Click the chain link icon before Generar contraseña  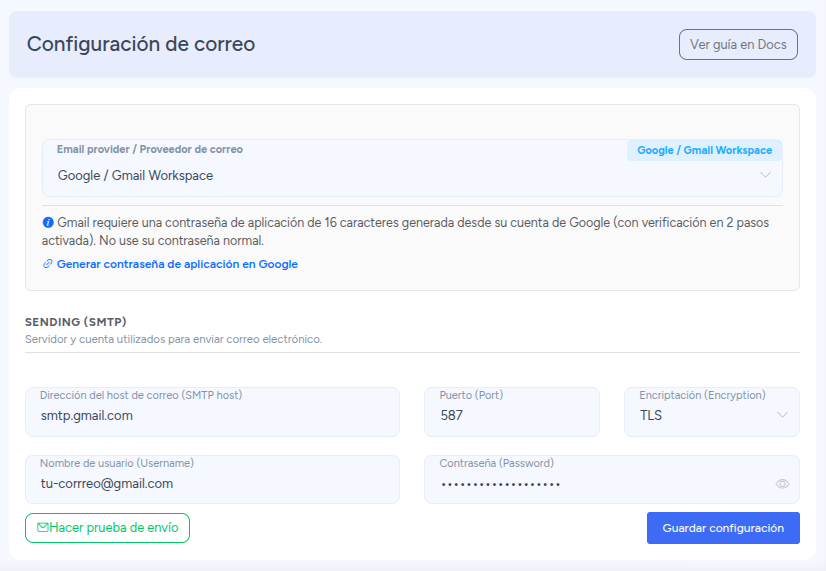[x=47, y=264]
